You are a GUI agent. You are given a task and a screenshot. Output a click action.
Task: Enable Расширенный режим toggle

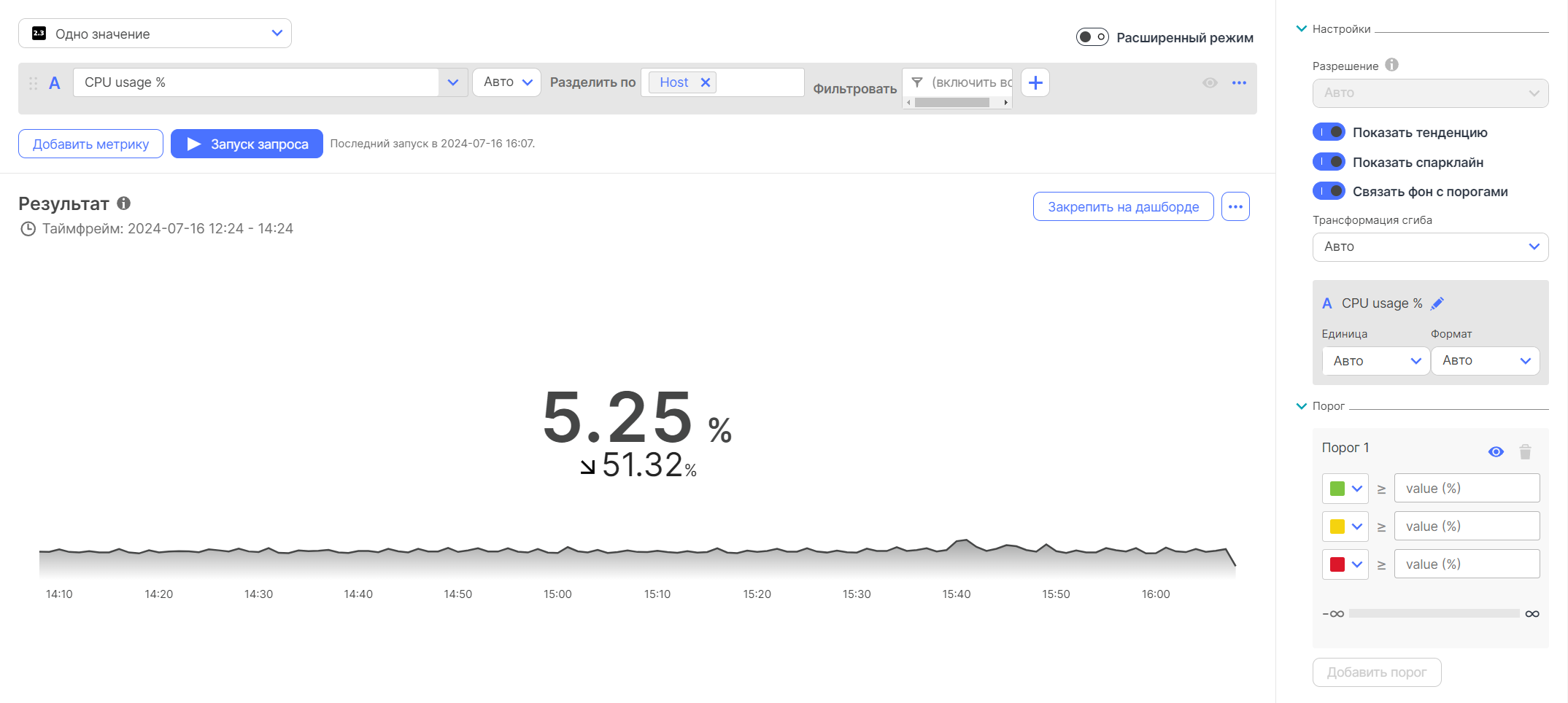pos(1092,37)
